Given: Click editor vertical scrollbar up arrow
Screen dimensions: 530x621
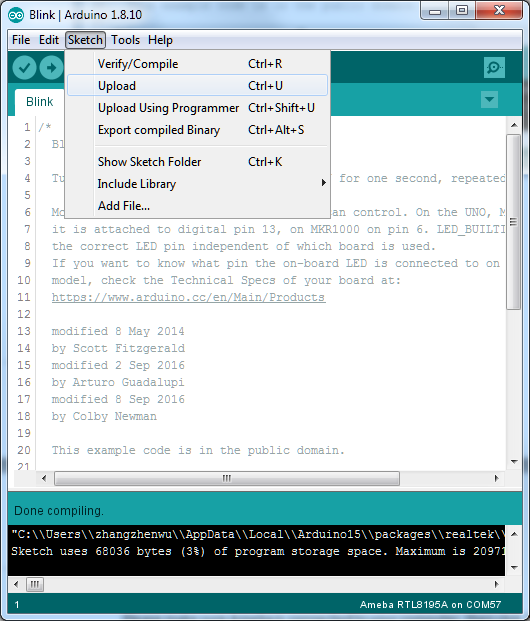Looking at the screenshot, I should click(514, 125).
